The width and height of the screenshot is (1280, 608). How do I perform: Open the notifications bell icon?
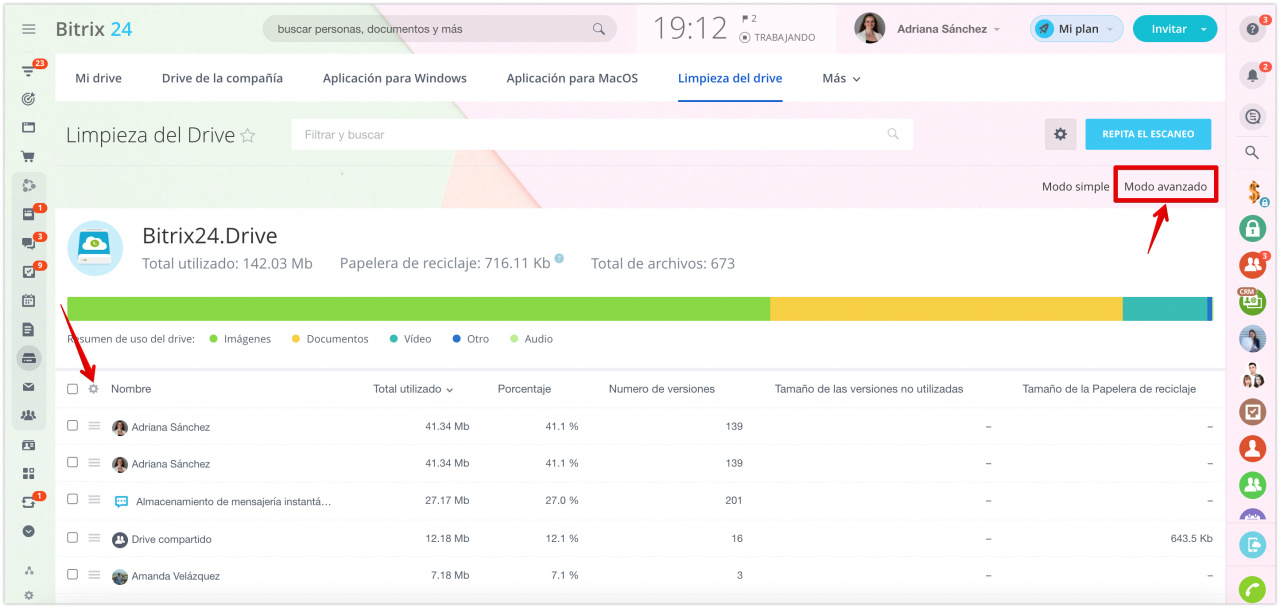coord(1252,75)
